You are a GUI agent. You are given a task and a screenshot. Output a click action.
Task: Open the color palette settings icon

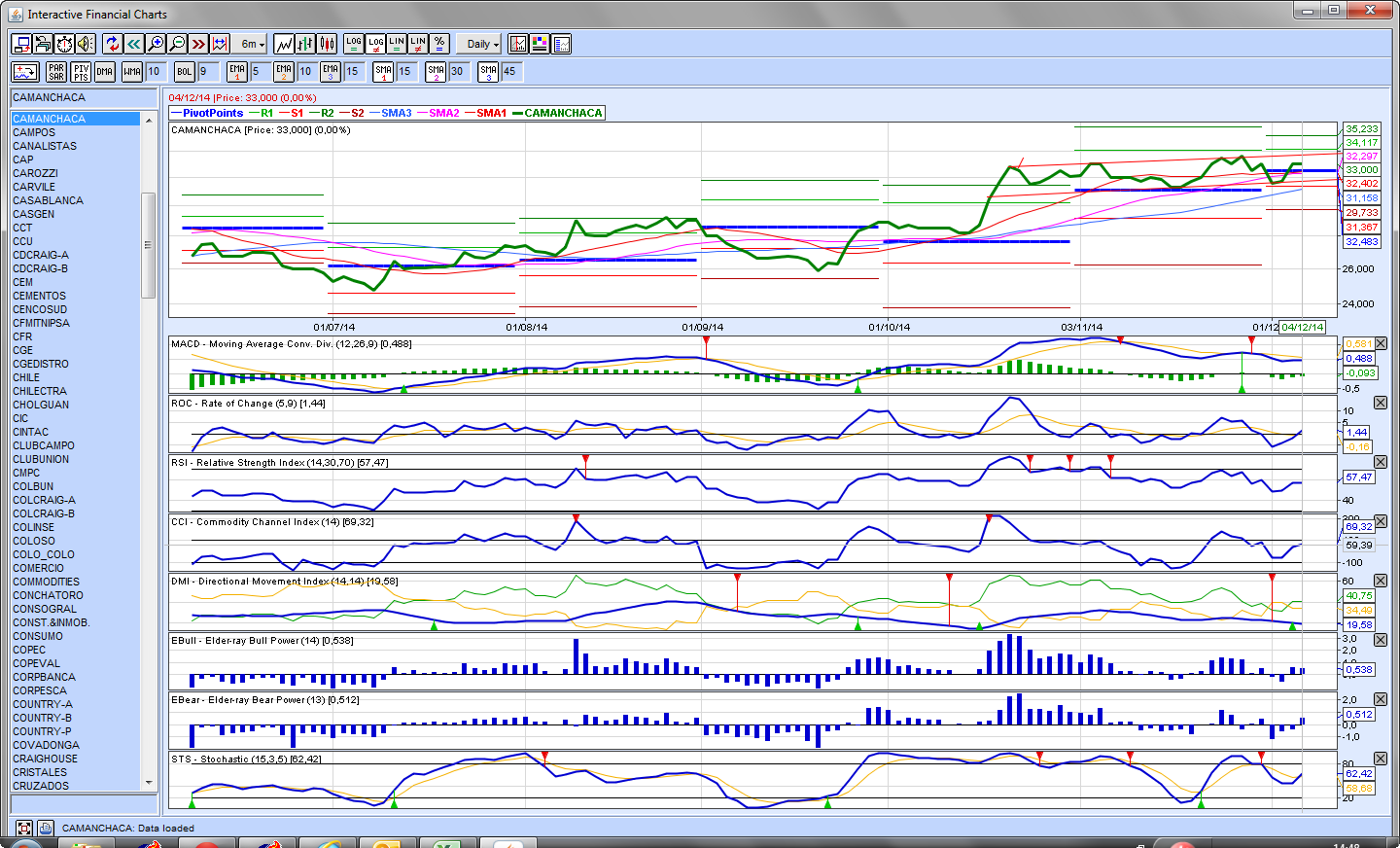[x=540, y=44]
